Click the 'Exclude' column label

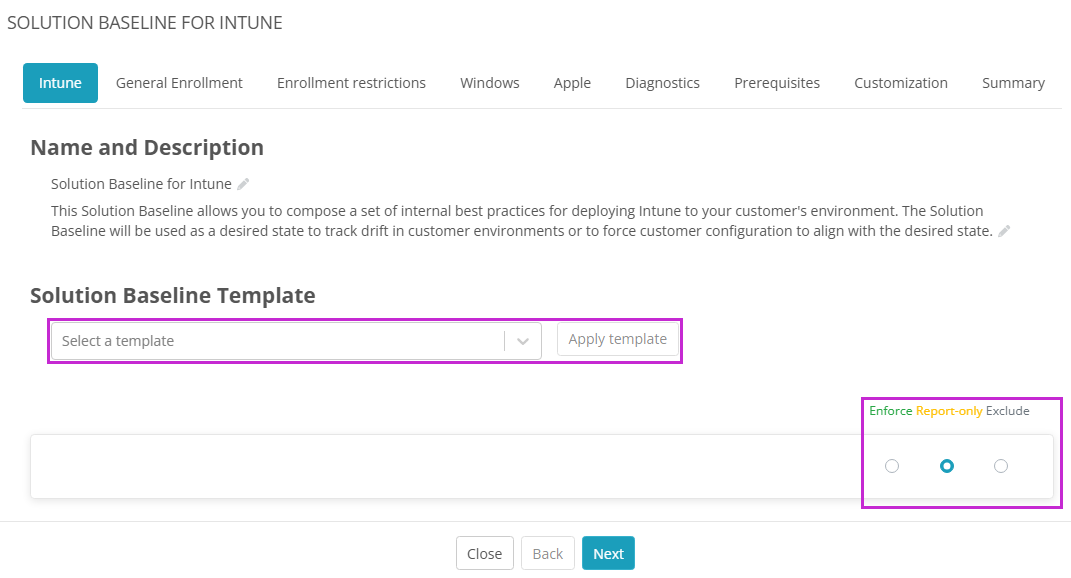tap(1007, 411)
